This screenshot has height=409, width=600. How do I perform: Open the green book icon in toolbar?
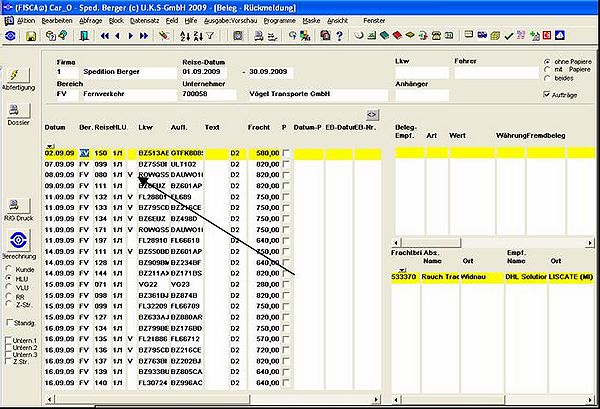click(x=384, y=36)
